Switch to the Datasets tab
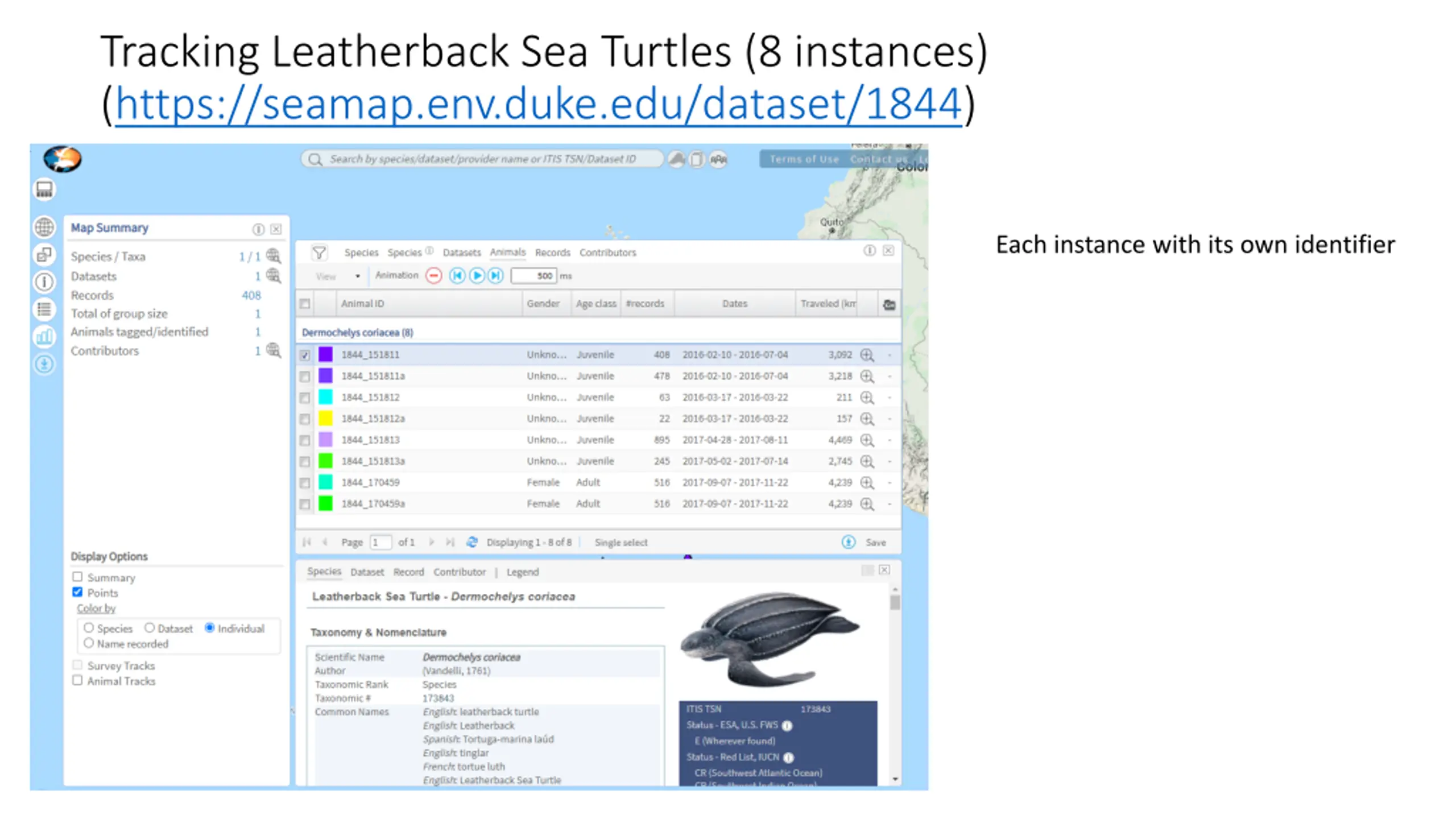 [461, 253]
